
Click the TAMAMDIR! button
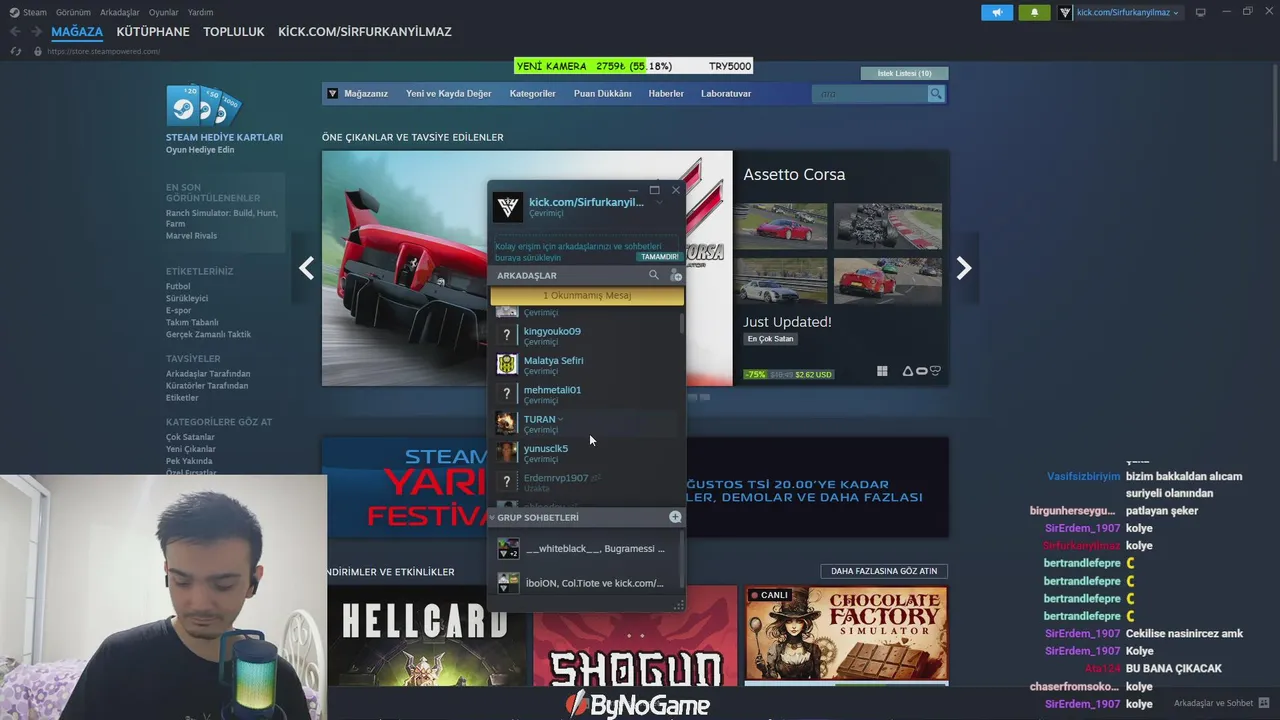(x=660, y=257)
